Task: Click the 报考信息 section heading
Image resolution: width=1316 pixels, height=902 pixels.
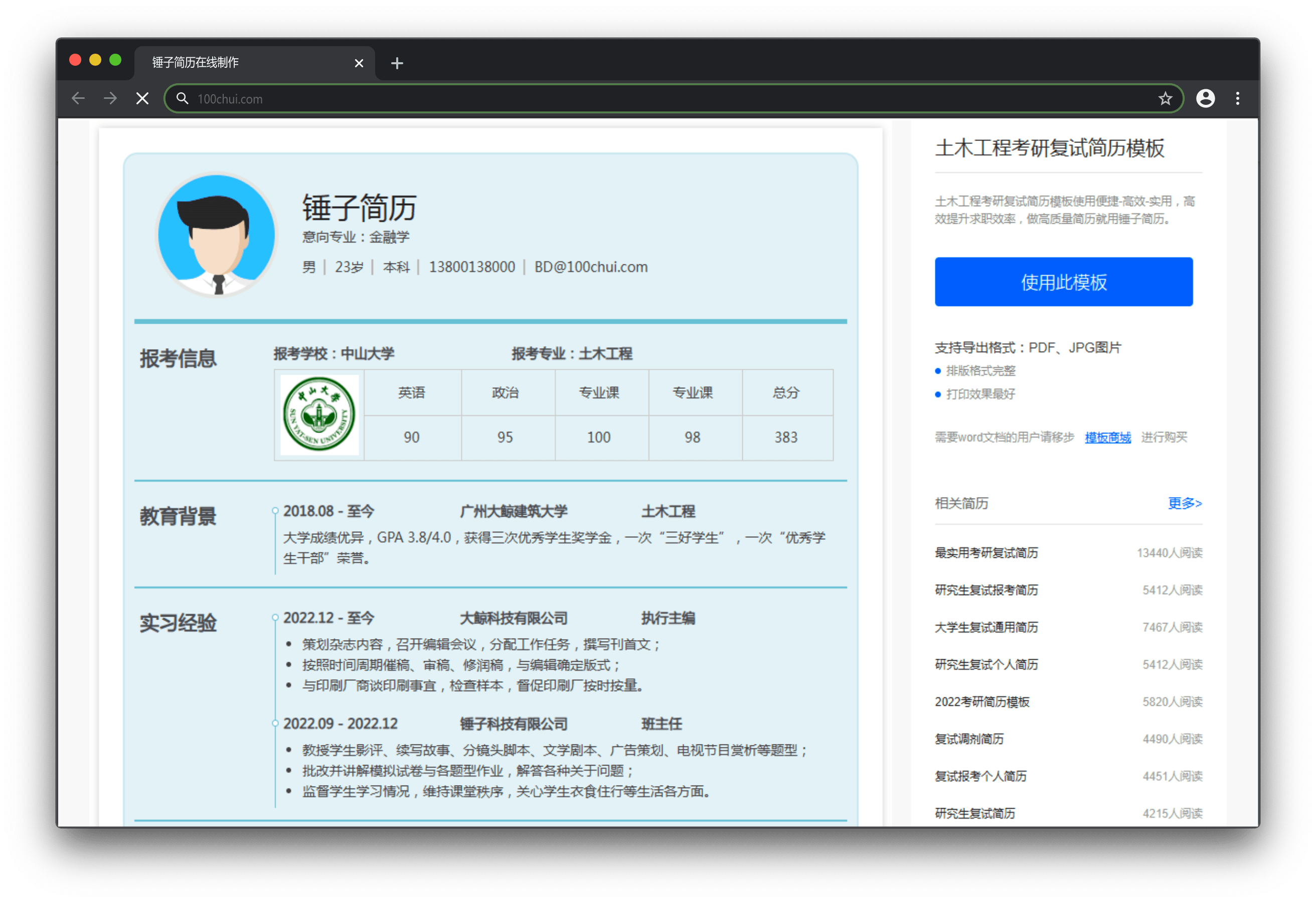Action: tap(178, 359)
